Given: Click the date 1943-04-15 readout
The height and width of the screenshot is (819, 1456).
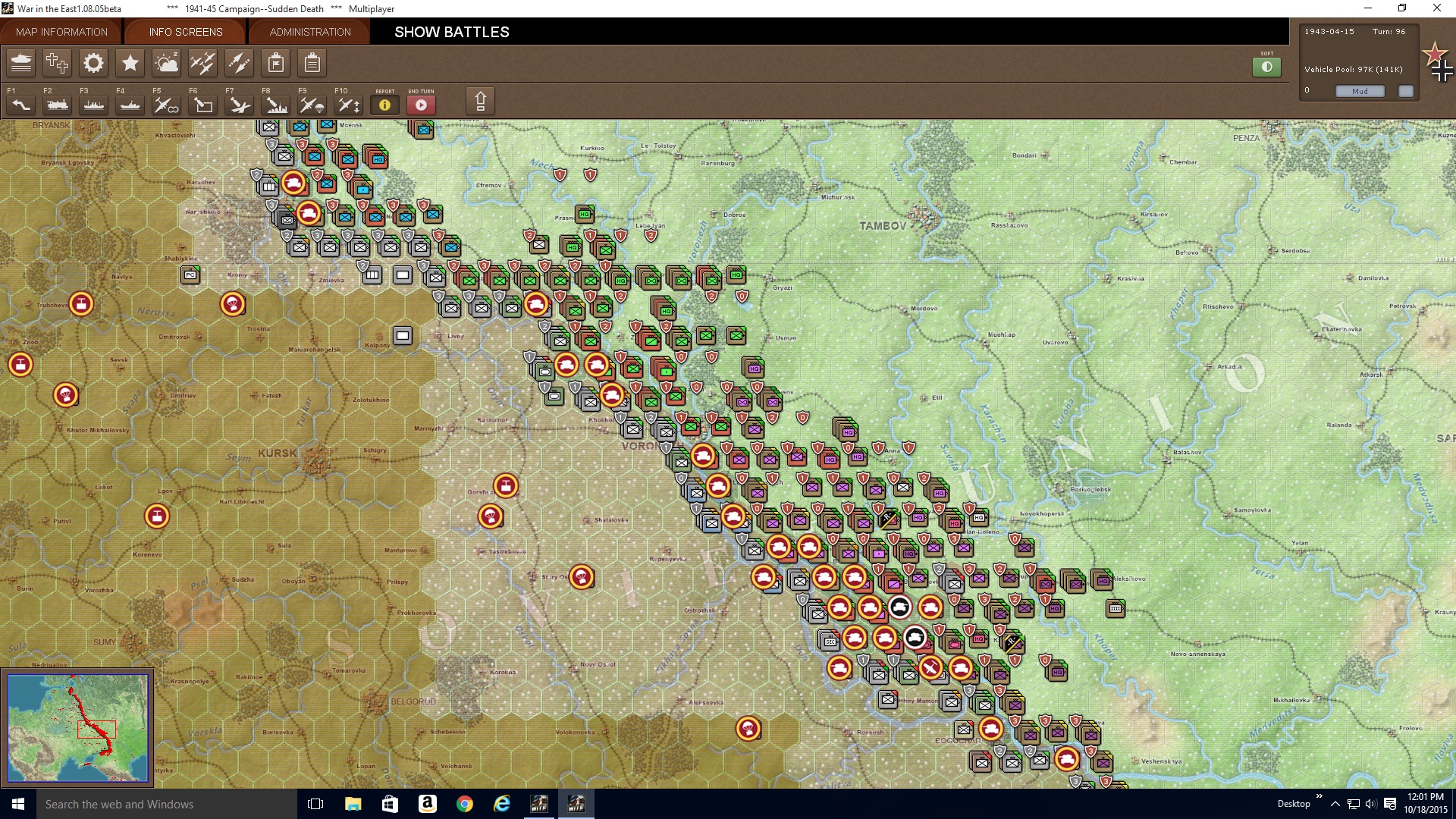Looking at the screenshot, I should [x=1329, y=31].
